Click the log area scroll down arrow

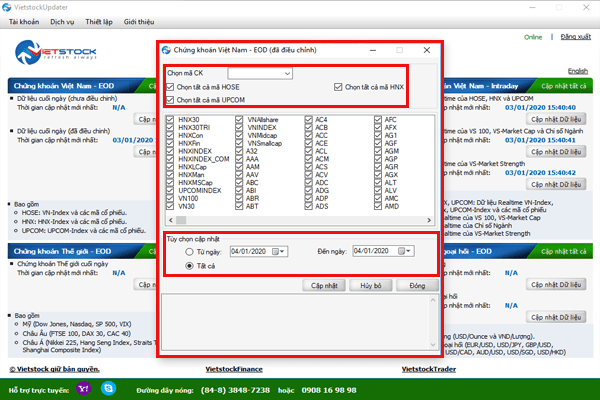(x=433, y=344)
